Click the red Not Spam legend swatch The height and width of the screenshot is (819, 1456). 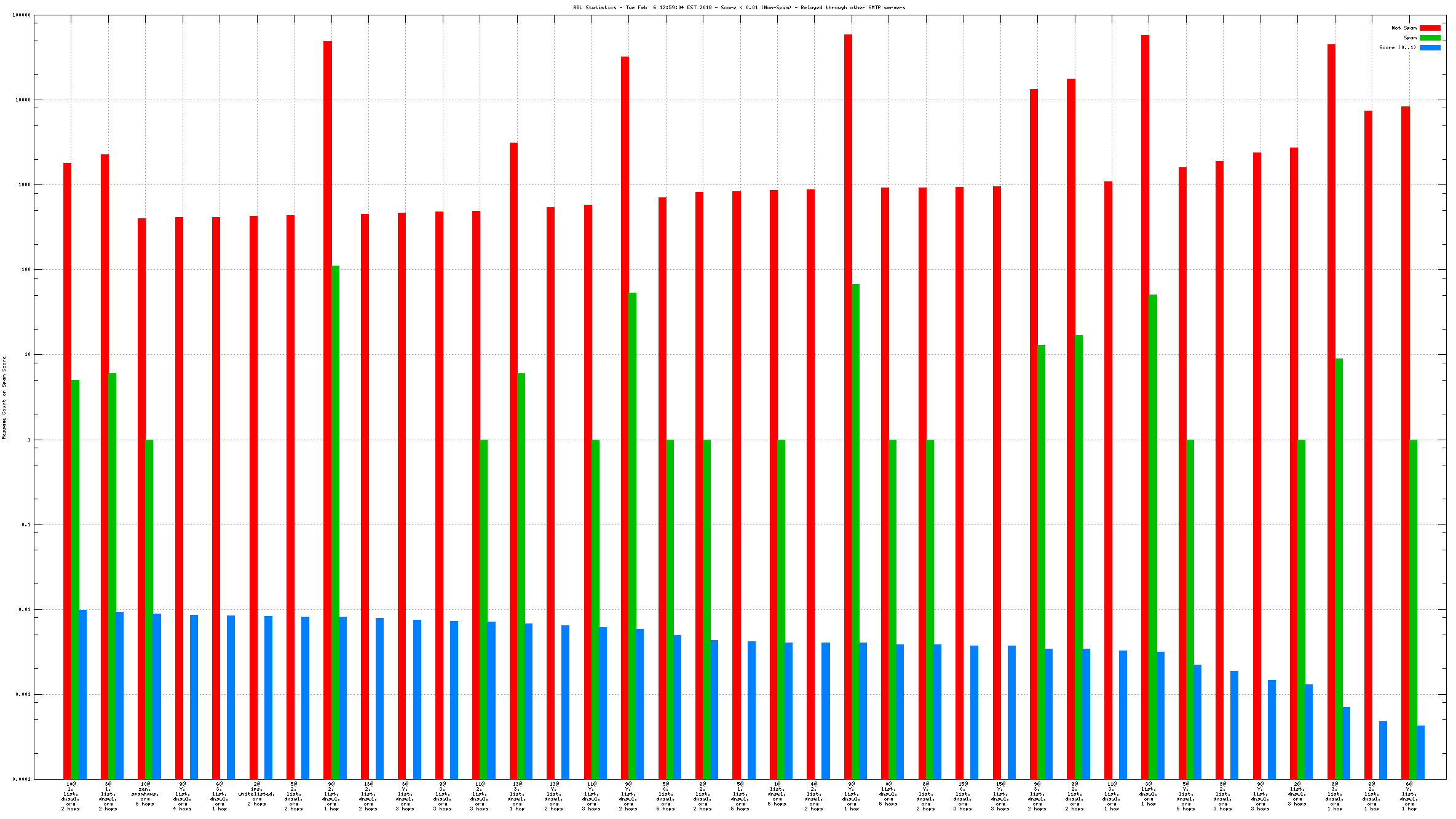[1430, 28]
